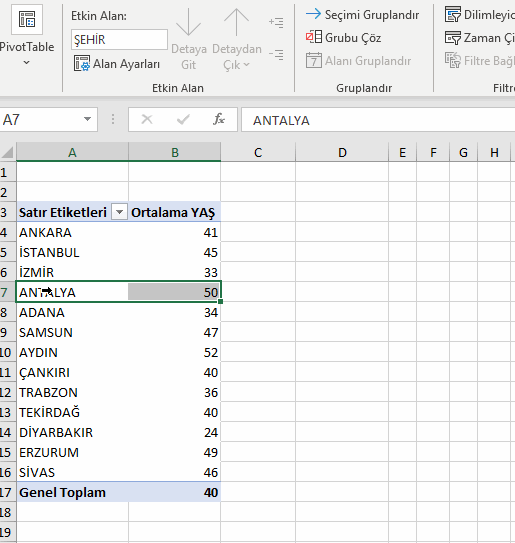Open the Satır Etiketleri filter dropdown
515x543 pixels.
coord(119,212)
